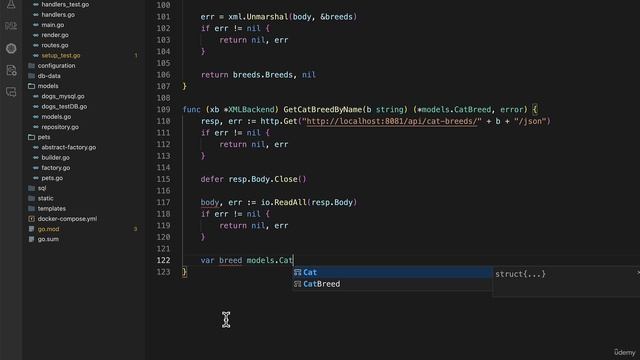
Task: Follow the localhost:8081 cat-breeds URL link
Action: click(x=393, y=121)
